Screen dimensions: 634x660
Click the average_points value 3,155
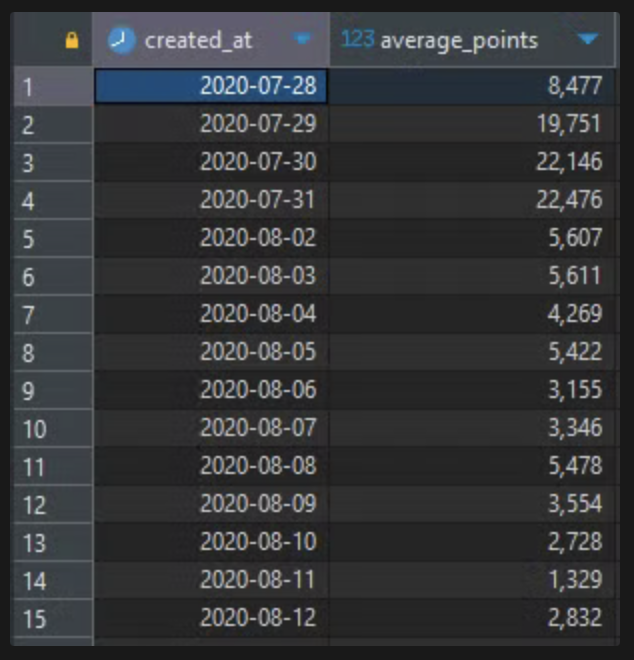coord(472,389)
